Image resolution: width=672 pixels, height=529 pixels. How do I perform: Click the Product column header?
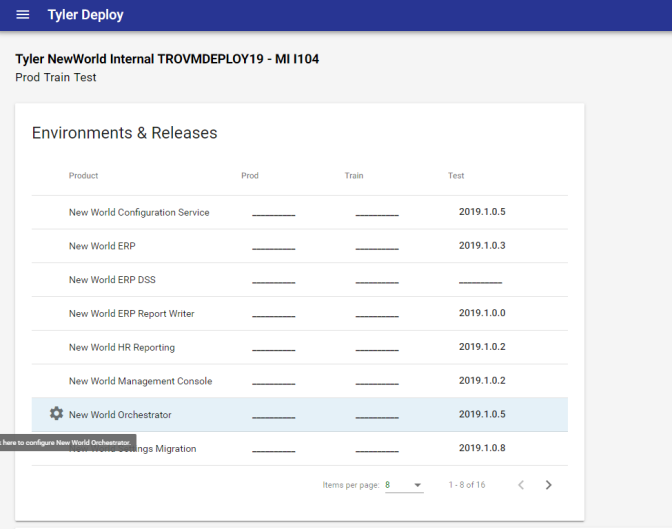click(x=83, y=176)
